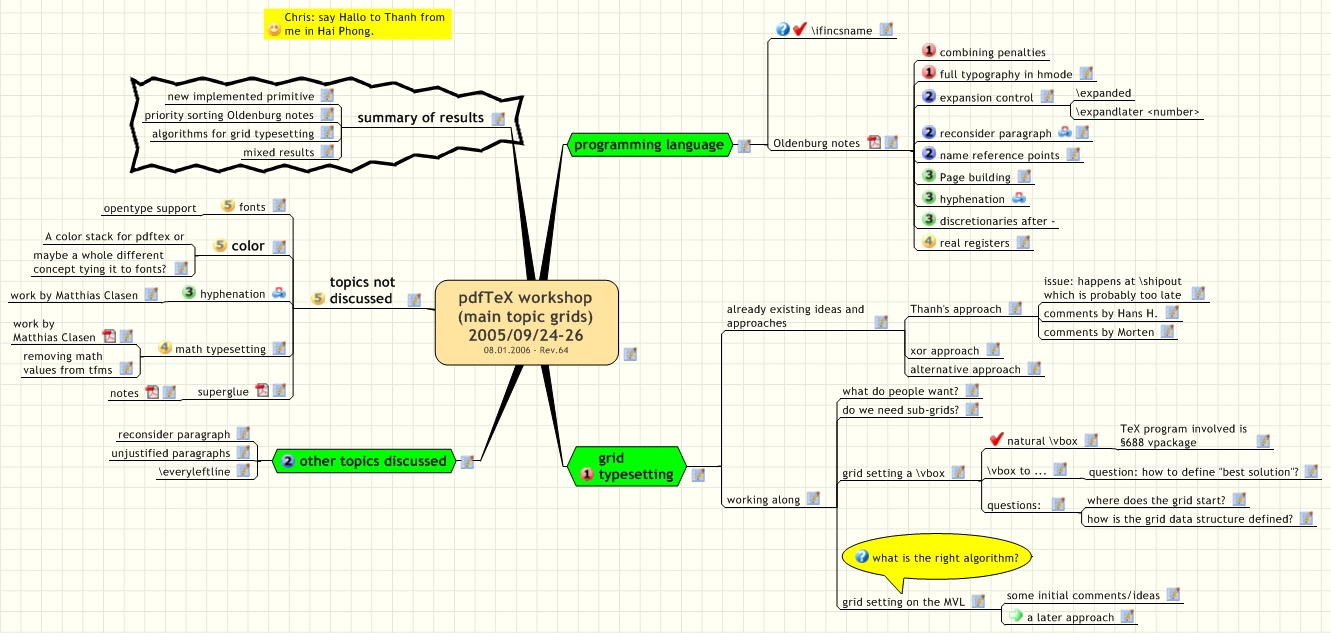Select 'already existing ideas and approaches' subtopic
This screenshot has height=633, width=1331.
[x=796, y=316]
